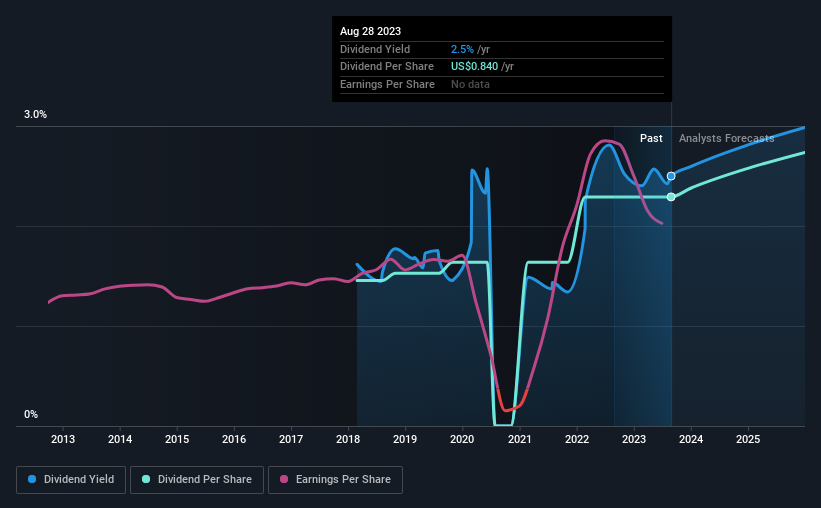Click the pink Earnings Per Share legend dot
Image resolution: width=821 pixels, height=508 pixels.
coord(284,479)
